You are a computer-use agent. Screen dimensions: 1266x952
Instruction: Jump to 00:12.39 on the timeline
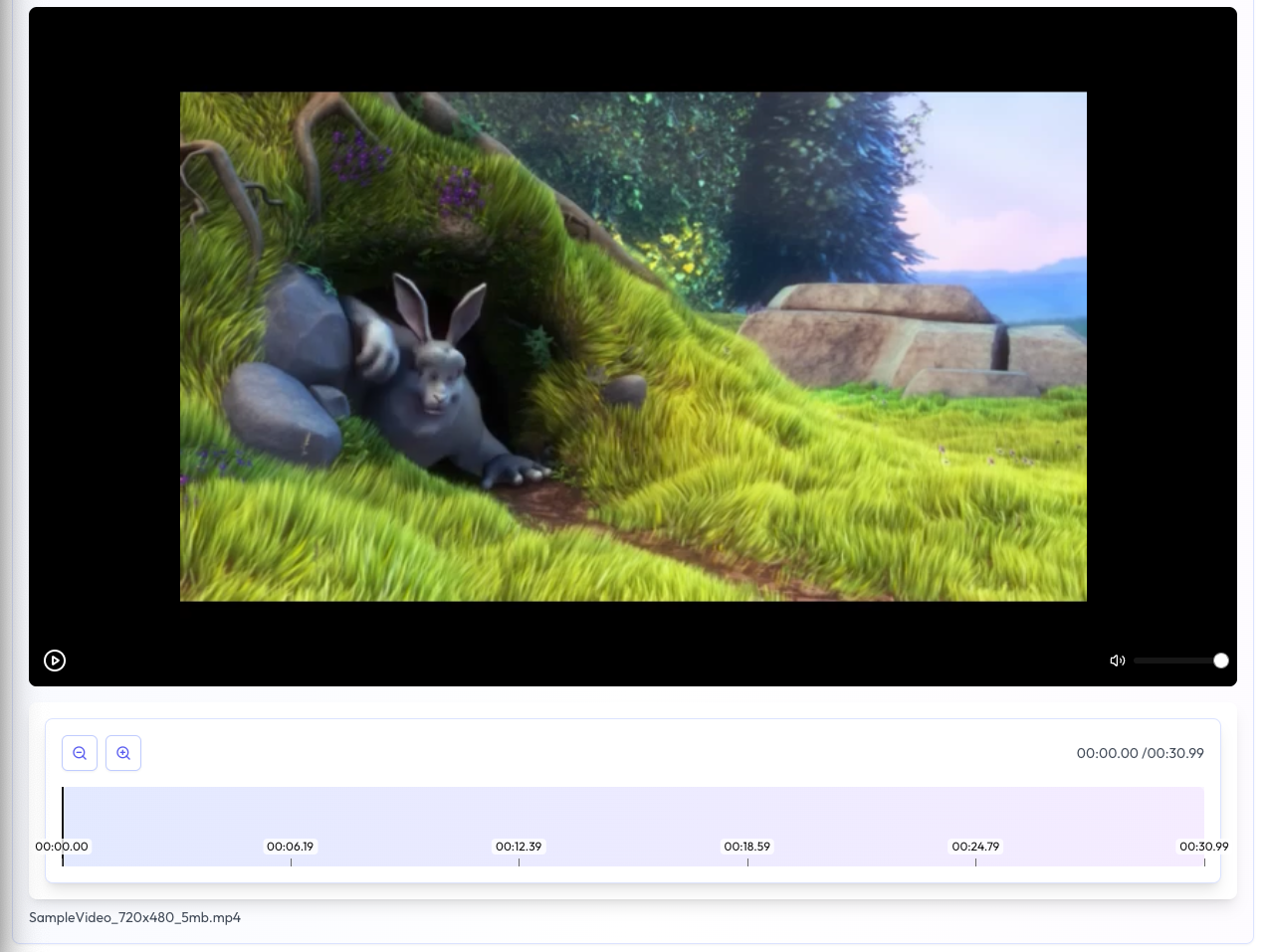(519, 847)
